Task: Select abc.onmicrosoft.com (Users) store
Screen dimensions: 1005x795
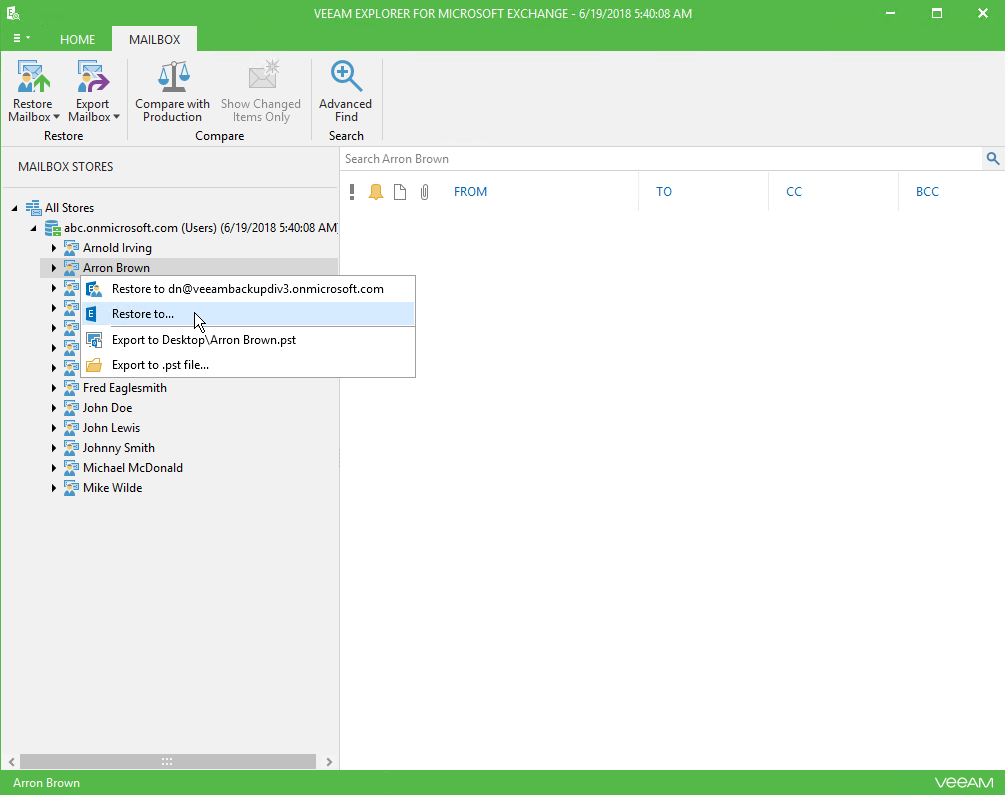Action: tap(201, 228)
